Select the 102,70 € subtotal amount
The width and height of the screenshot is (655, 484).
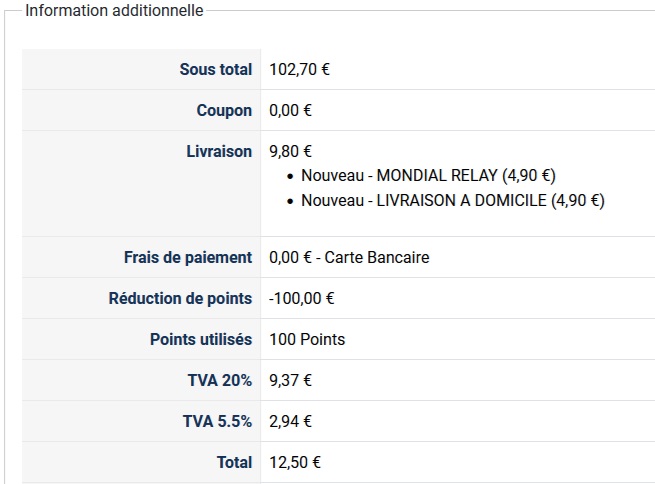(x=300, y=70)
